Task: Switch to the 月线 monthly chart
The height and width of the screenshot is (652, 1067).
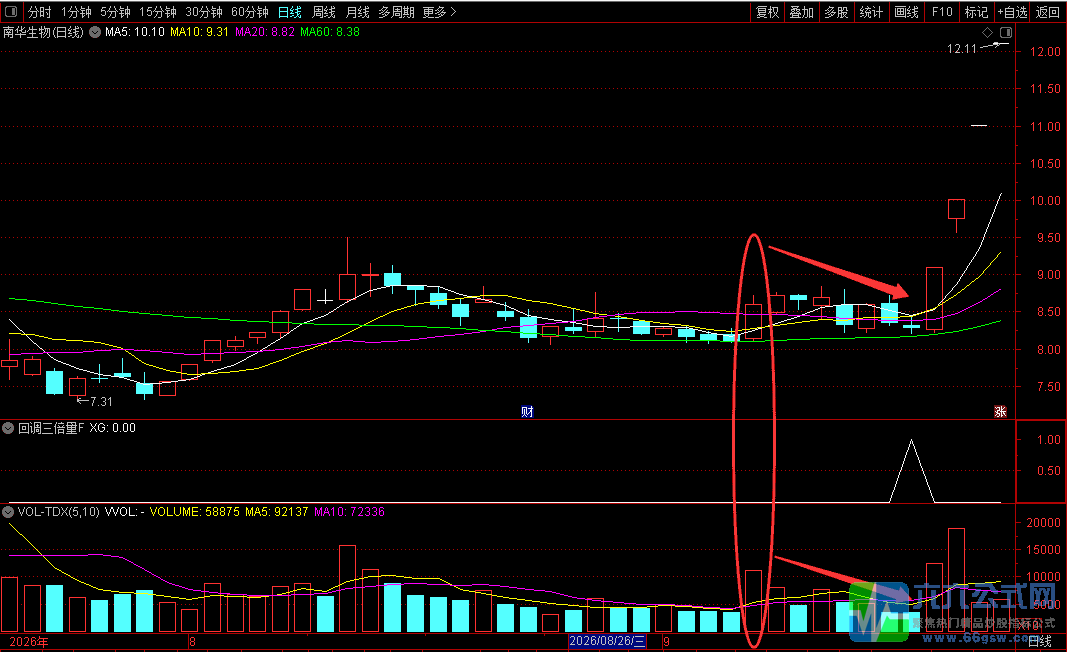Action: click(x=357, y=12)
